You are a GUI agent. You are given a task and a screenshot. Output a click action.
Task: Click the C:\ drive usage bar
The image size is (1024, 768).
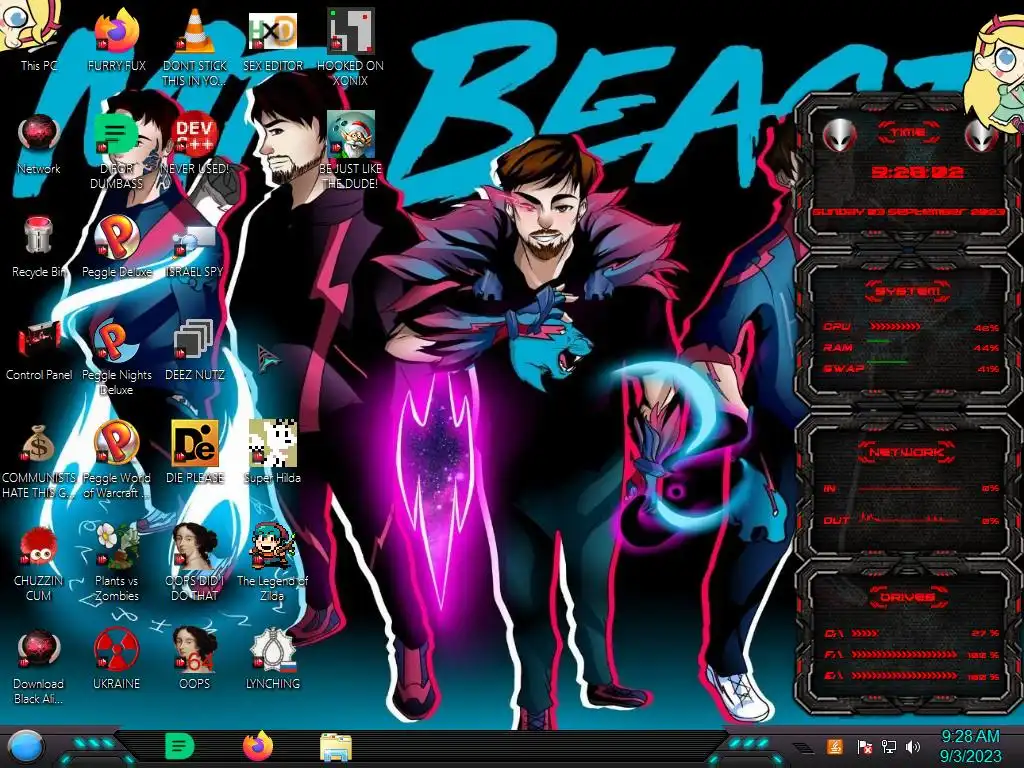coord(864,633)
